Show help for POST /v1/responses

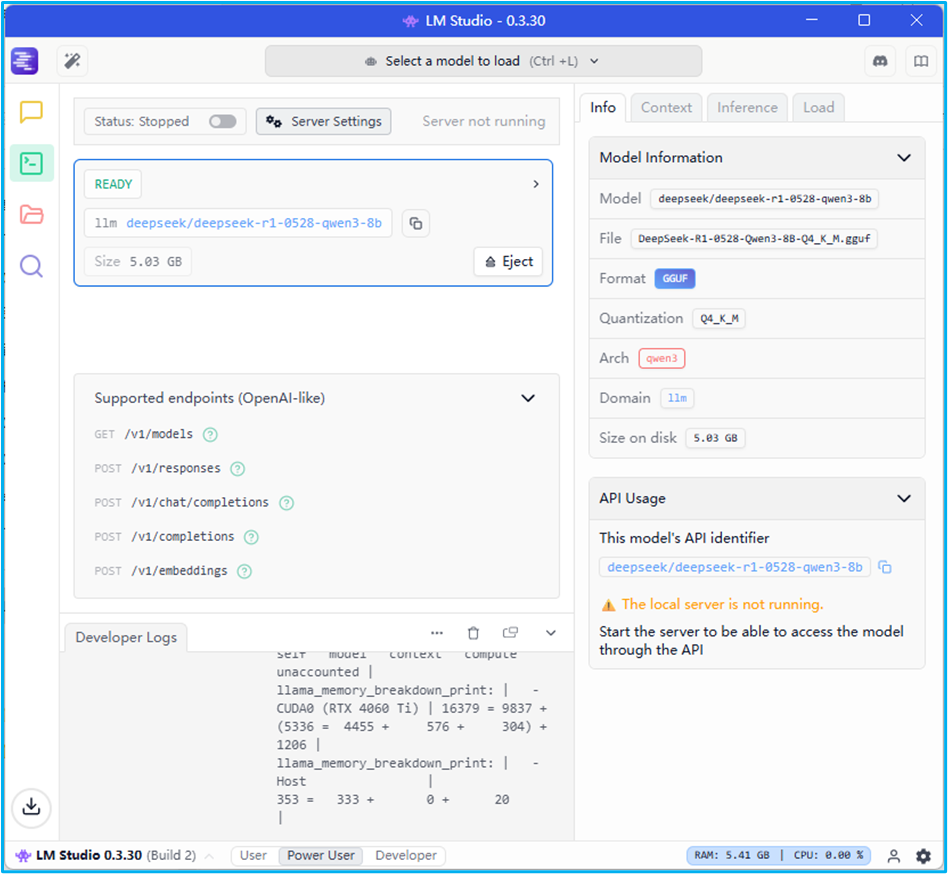(x=238, y=469)
